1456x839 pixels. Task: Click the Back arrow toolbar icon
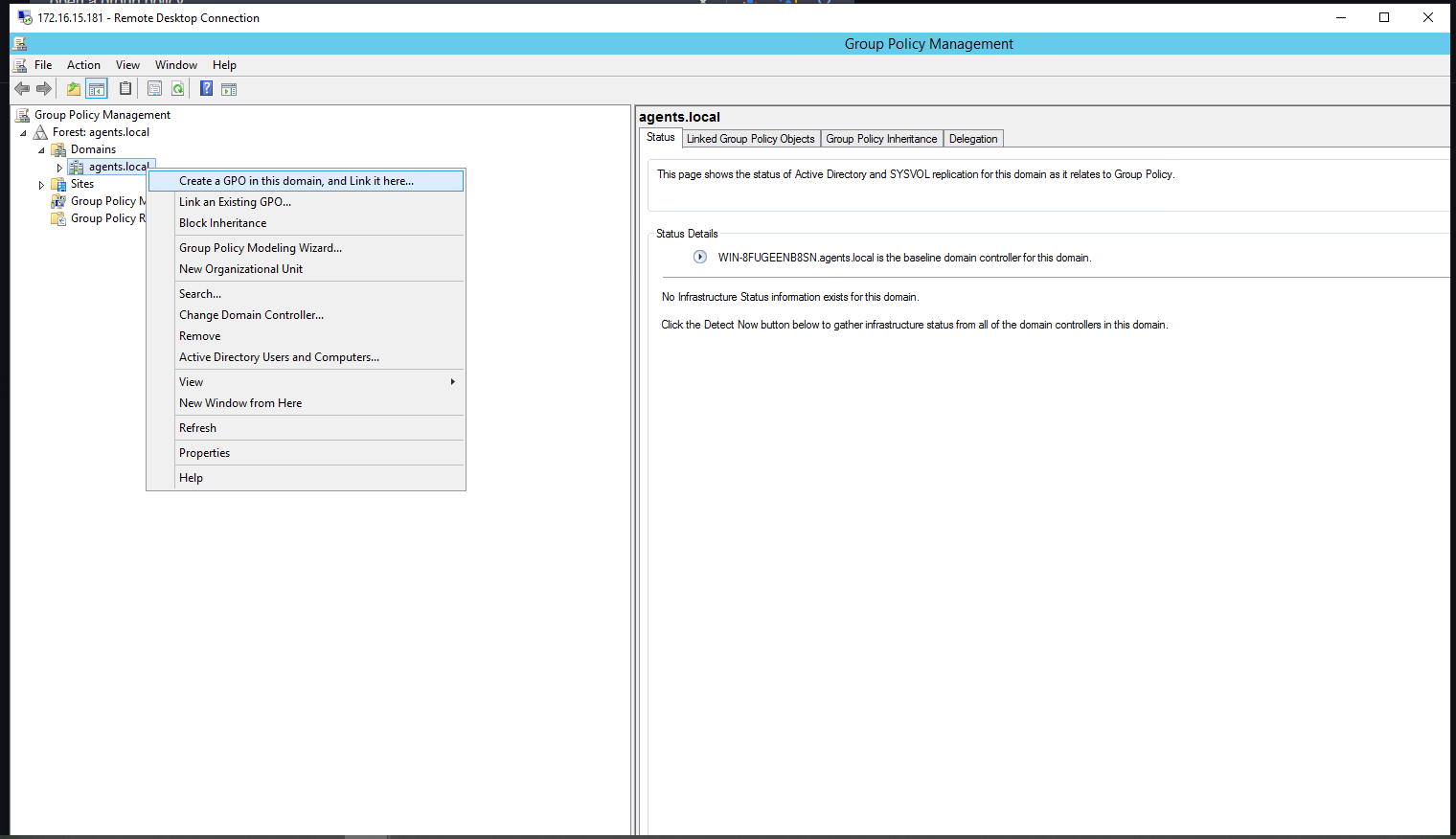(22, 89)
